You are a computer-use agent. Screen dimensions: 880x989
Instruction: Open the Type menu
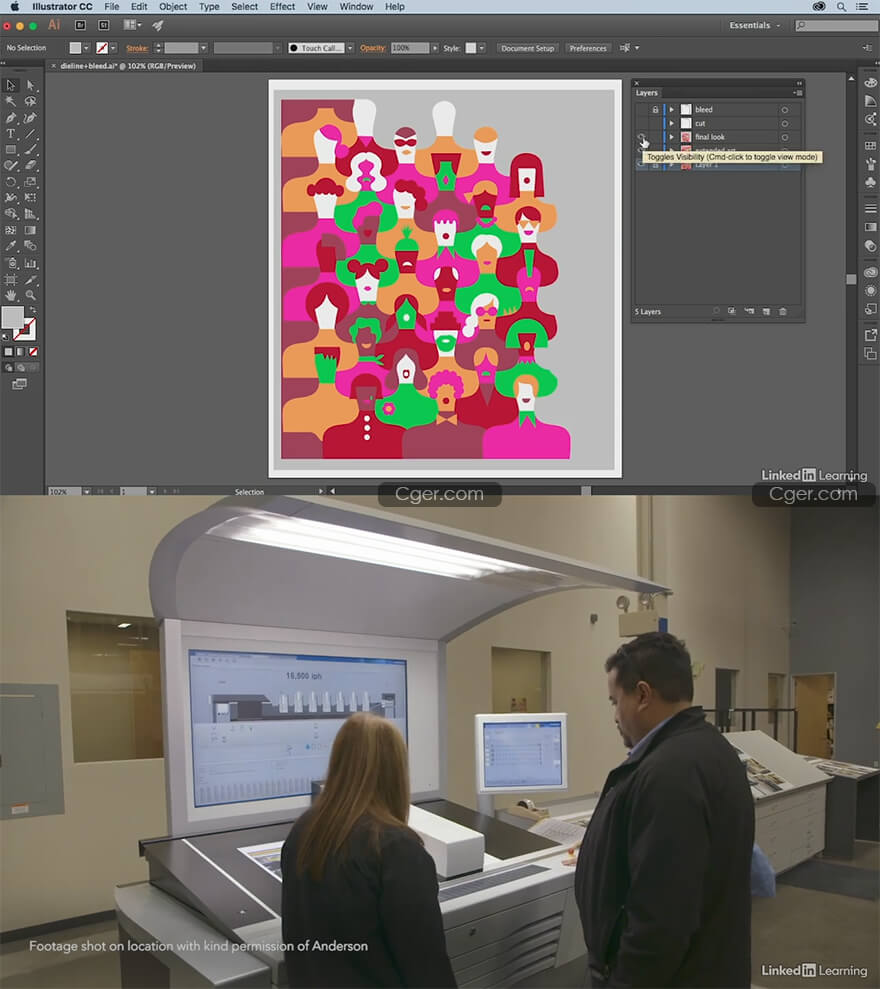[209, 6]
